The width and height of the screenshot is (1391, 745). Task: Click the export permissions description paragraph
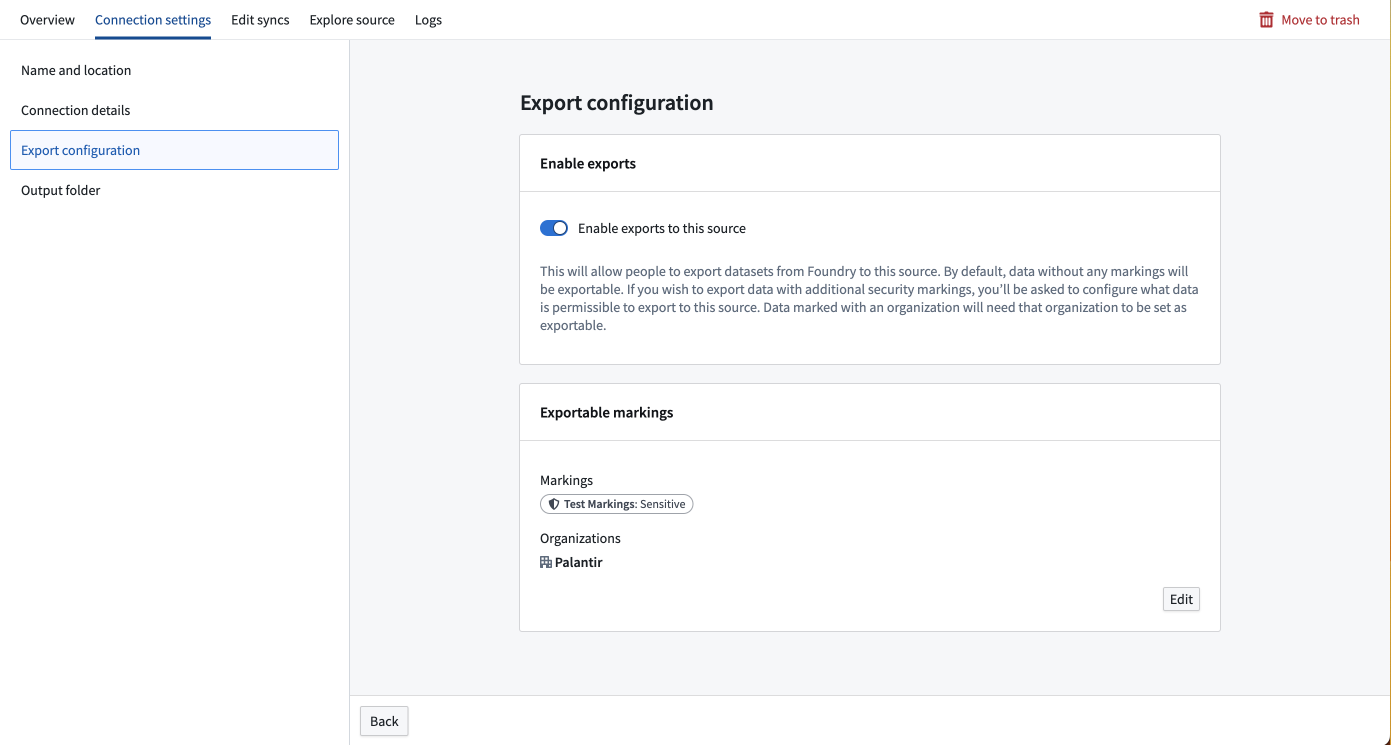click(869, 298)
